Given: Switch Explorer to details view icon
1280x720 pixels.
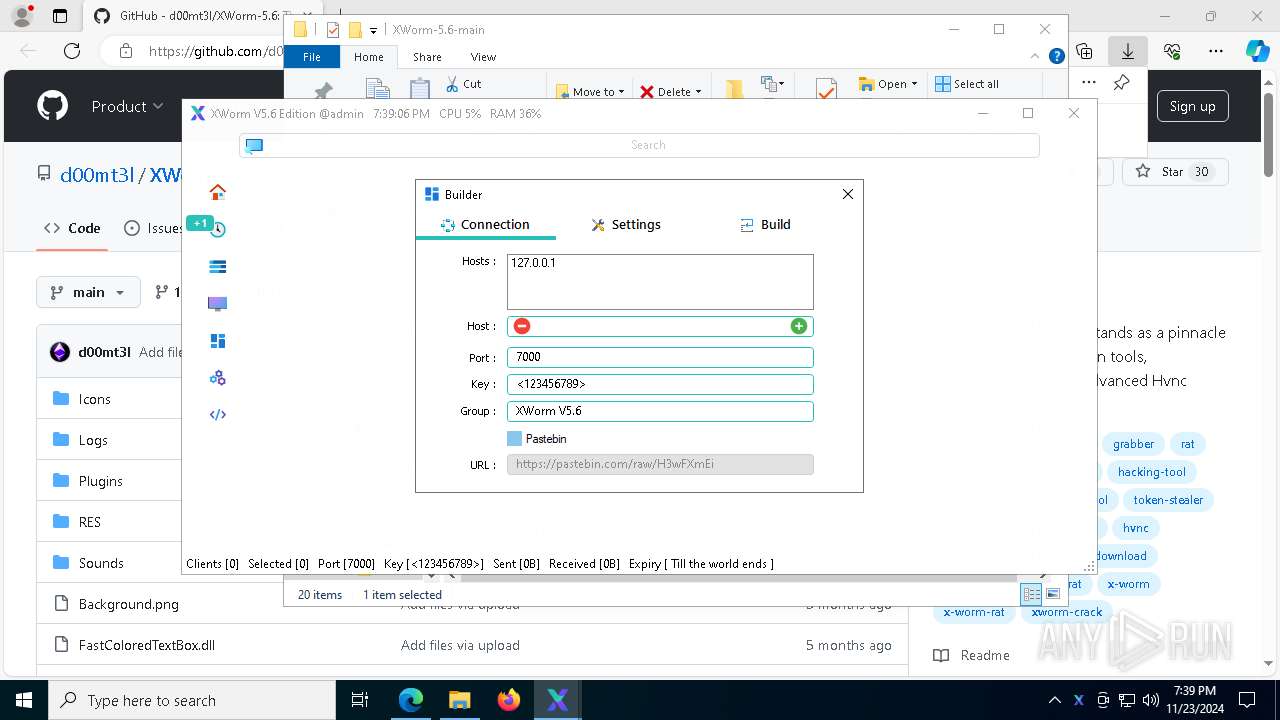Looking at the screenshot, I should pos(1031,594).
